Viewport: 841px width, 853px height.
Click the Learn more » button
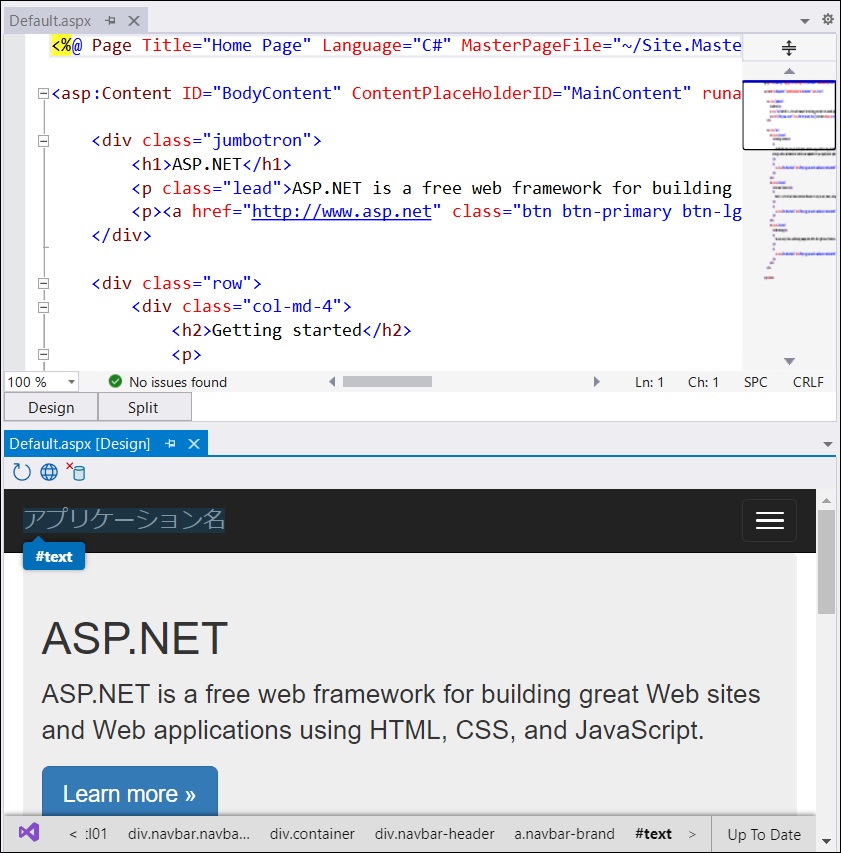[129, 793]
